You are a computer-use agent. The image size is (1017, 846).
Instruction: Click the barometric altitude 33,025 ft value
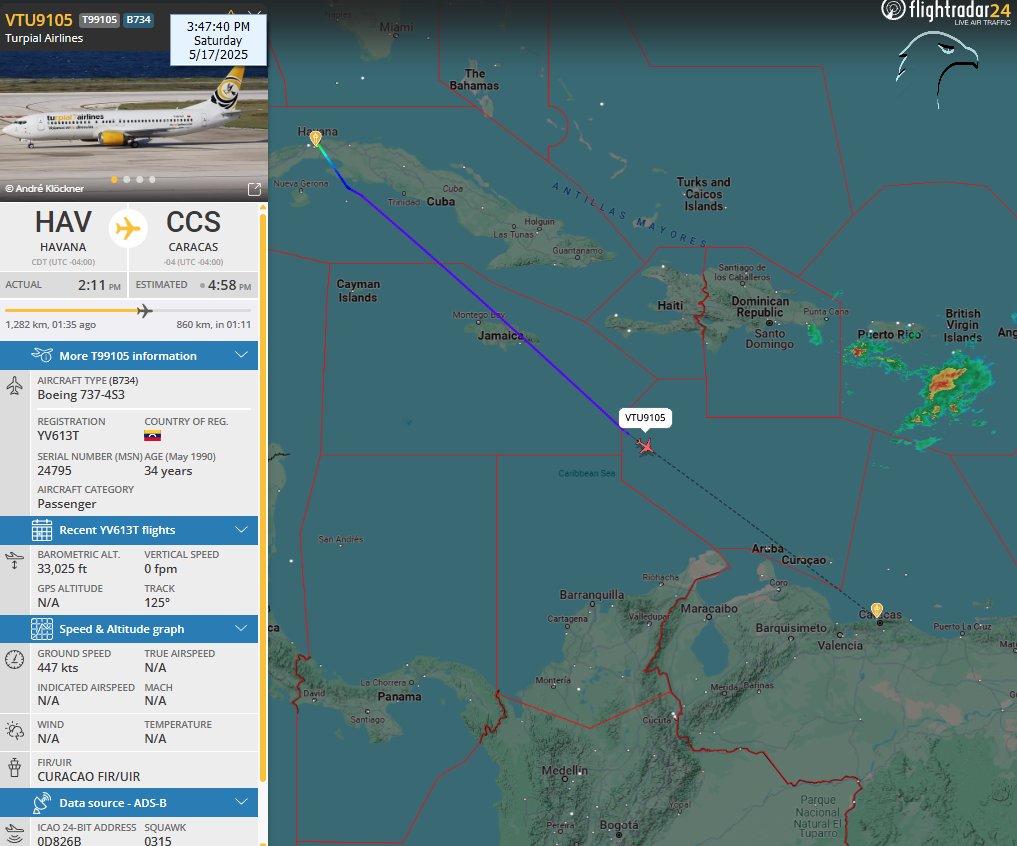click(62, 569)
